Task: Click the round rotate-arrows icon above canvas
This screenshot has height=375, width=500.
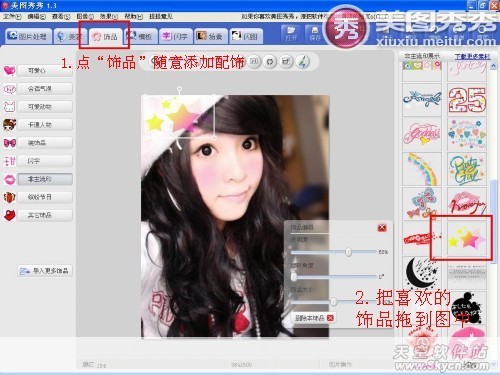Action: click(x=270, y=62)
